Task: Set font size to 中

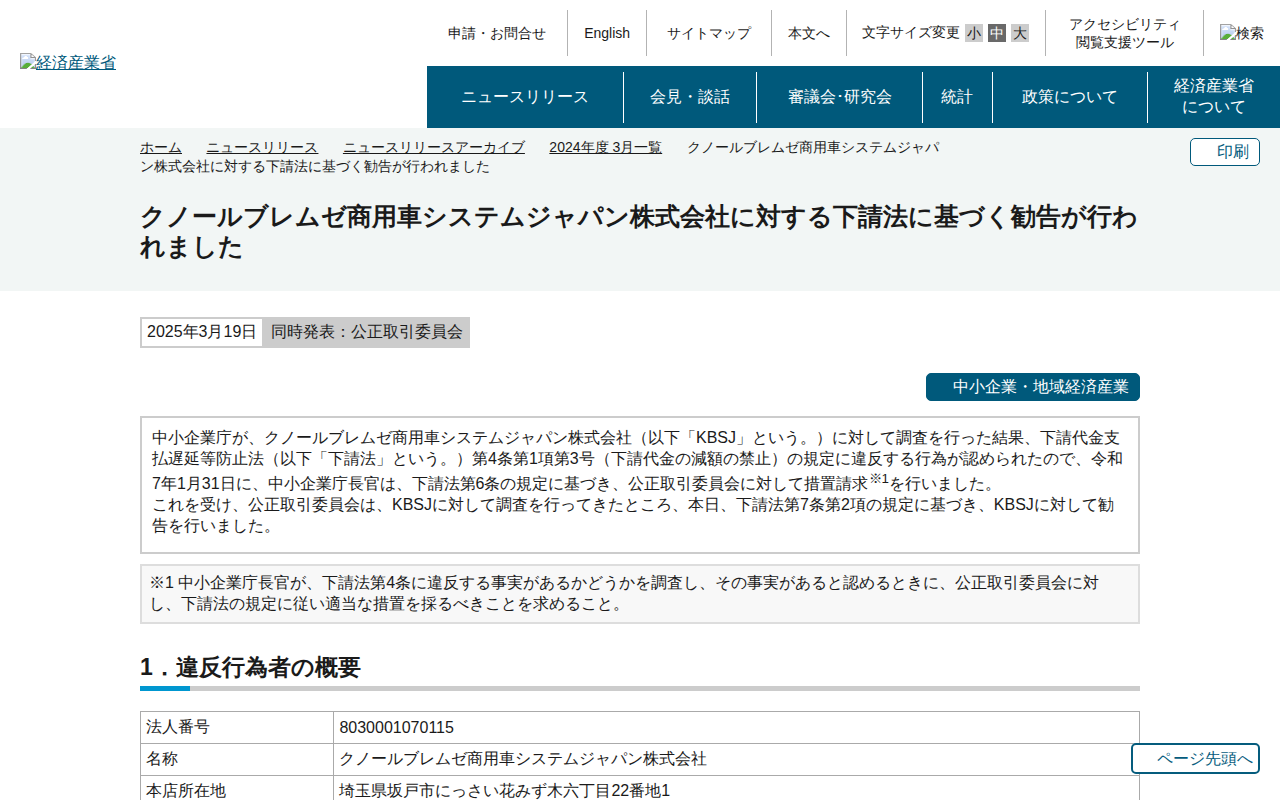Action: [997, 33]
